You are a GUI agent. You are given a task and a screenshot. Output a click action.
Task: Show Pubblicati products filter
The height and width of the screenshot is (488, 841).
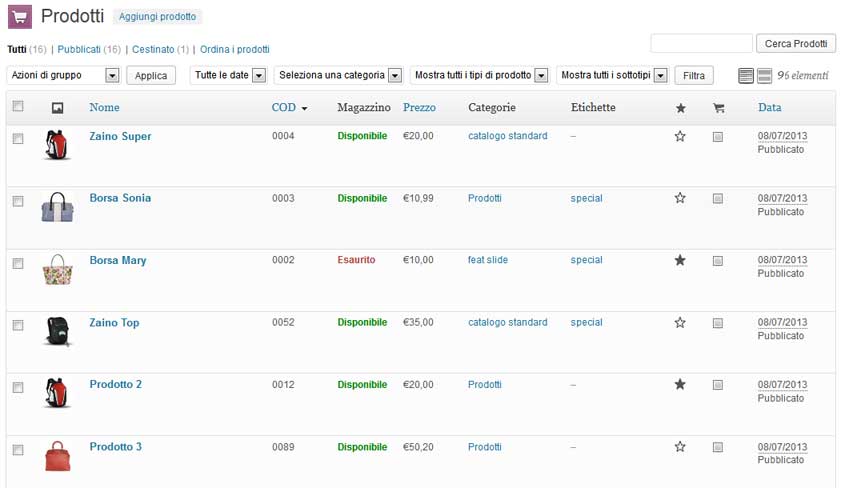coord(79,49)
